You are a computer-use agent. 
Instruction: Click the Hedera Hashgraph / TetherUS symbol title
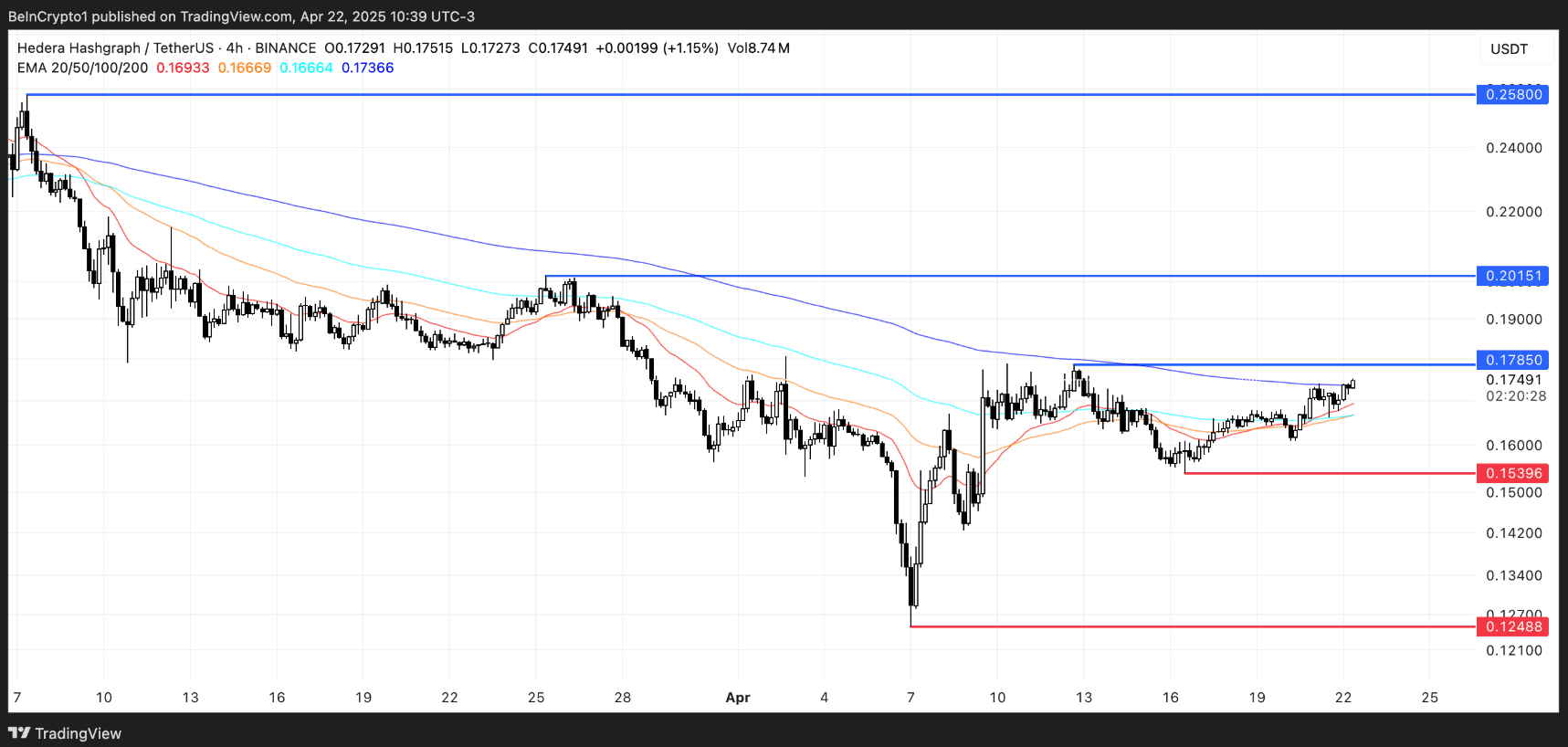coord(115,47)
